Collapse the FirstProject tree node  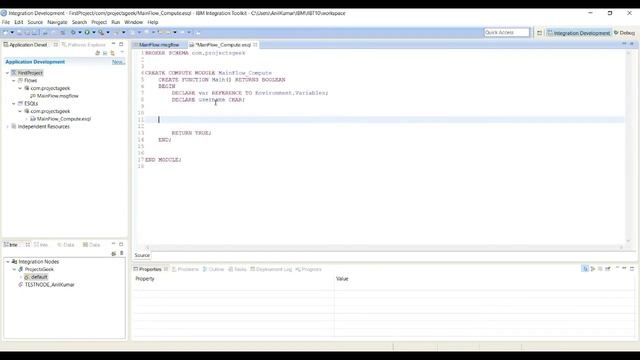click(x=7, y=73)
